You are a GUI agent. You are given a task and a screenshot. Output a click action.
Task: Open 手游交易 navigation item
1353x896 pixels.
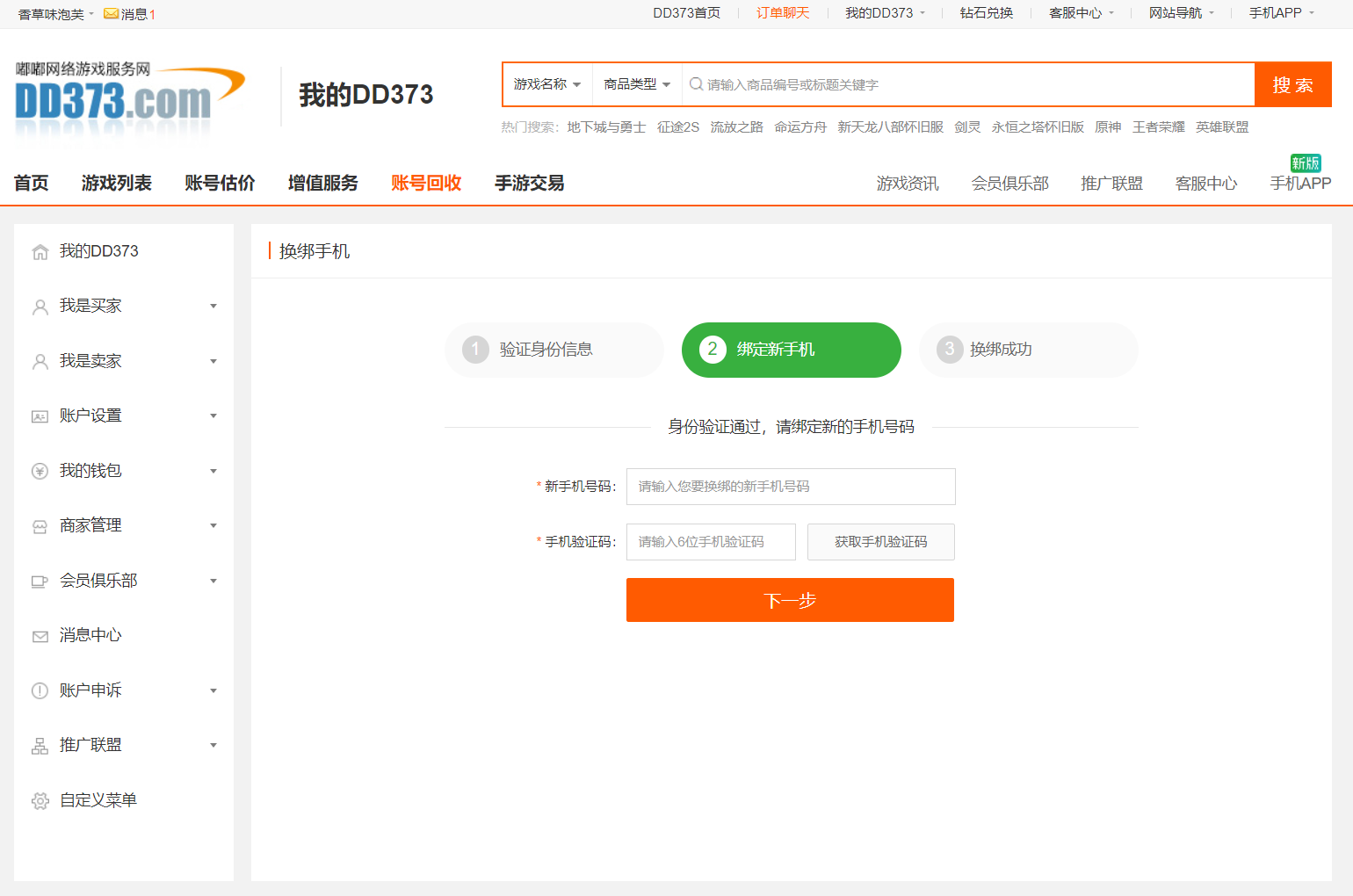pos(530,183)
